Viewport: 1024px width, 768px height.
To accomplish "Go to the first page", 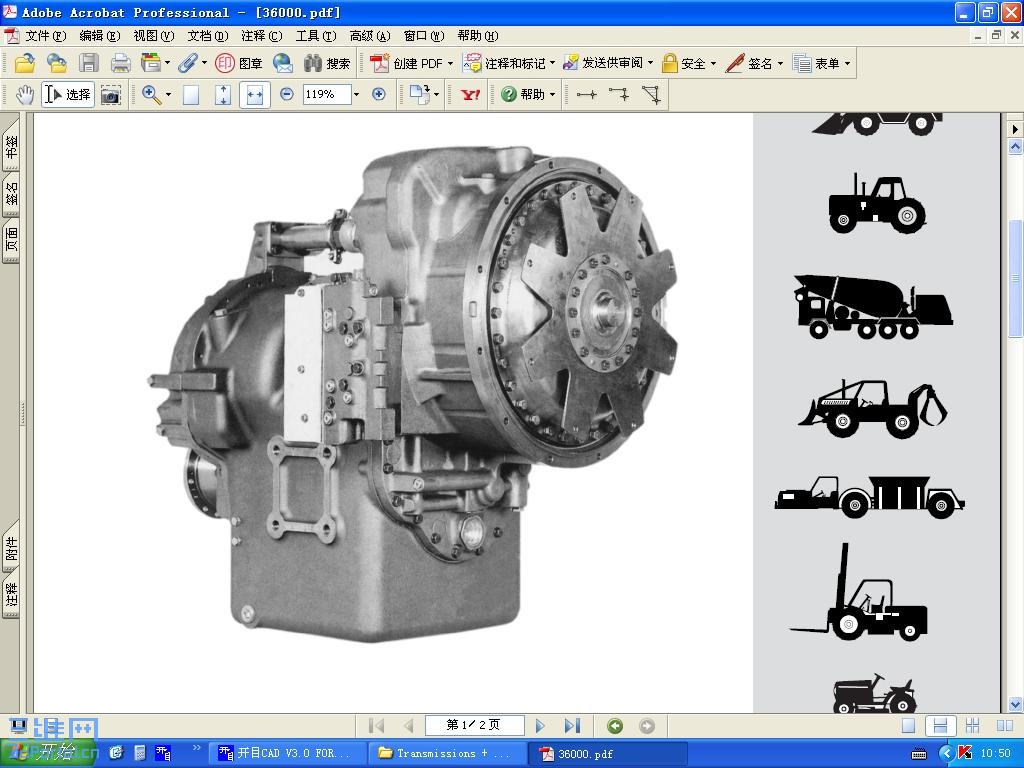I will click(x=376, y=726).
